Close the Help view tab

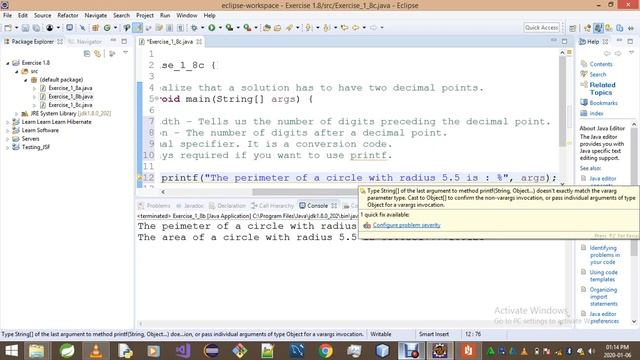605,42
